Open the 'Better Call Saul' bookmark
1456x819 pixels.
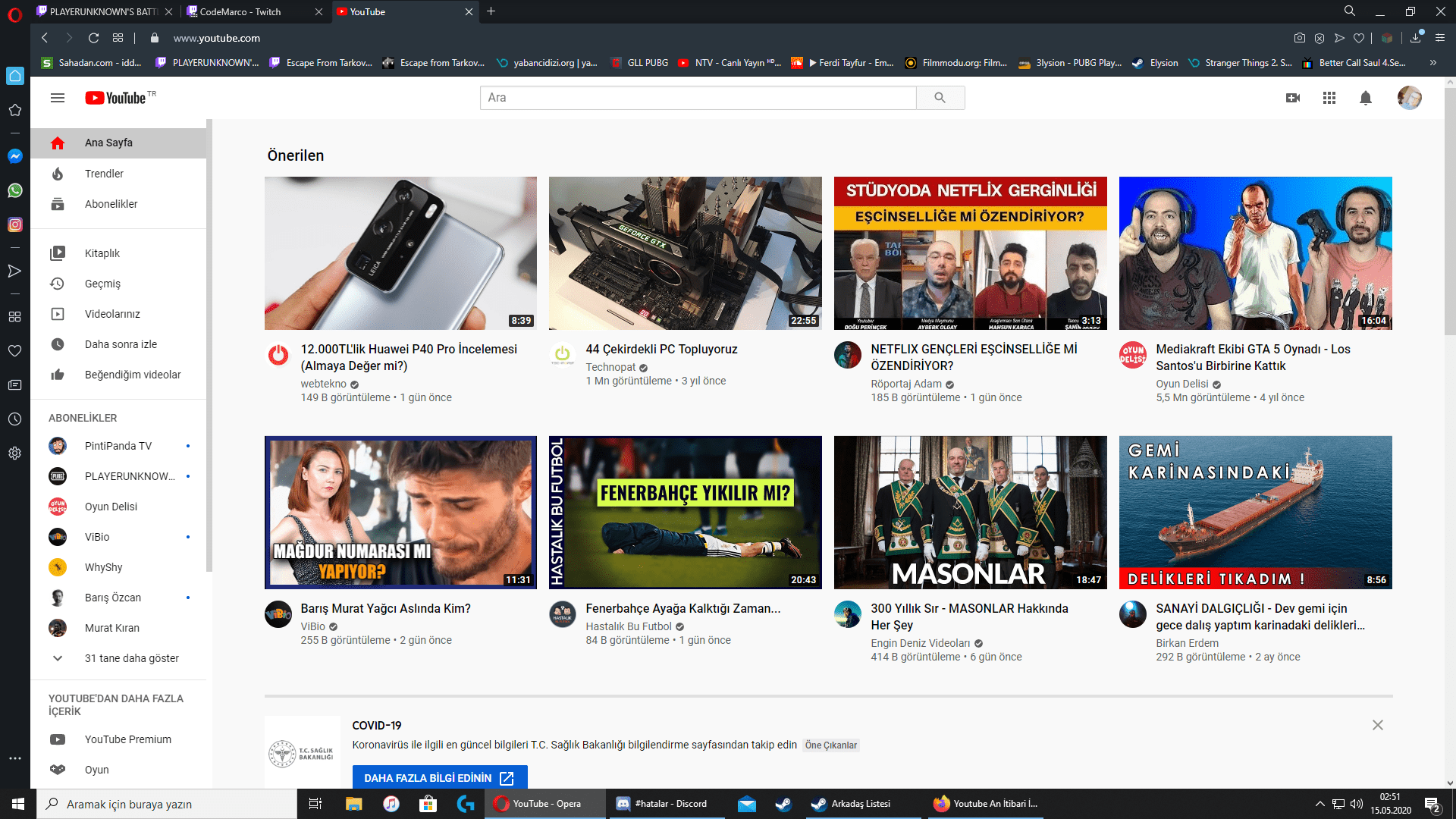point(1354,63)
